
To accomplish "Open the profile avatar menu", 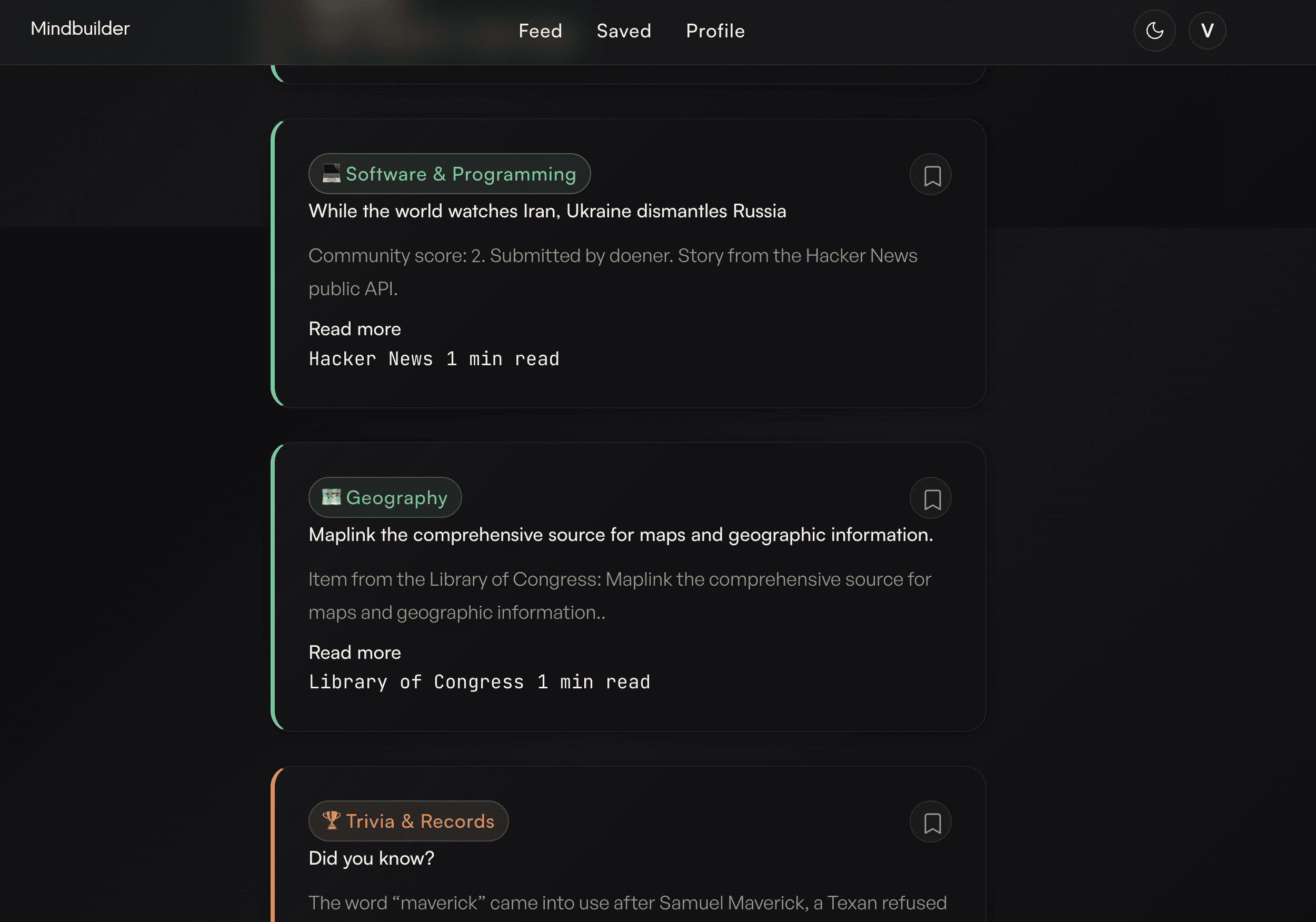I will pos(1207,31).
